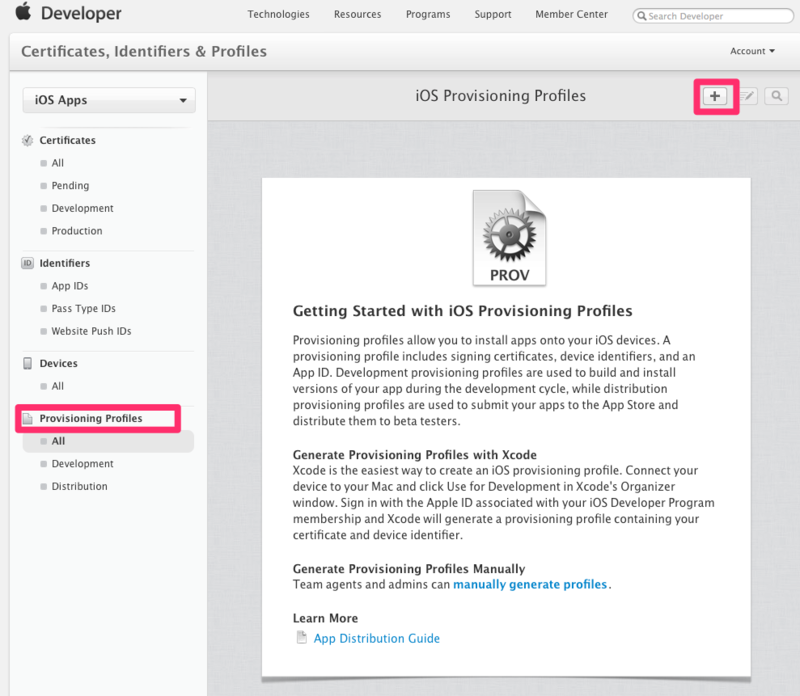Viewport: 800px width, 696px height.
Task: Click the Provisioning Profiles heading
Action: 91,418
